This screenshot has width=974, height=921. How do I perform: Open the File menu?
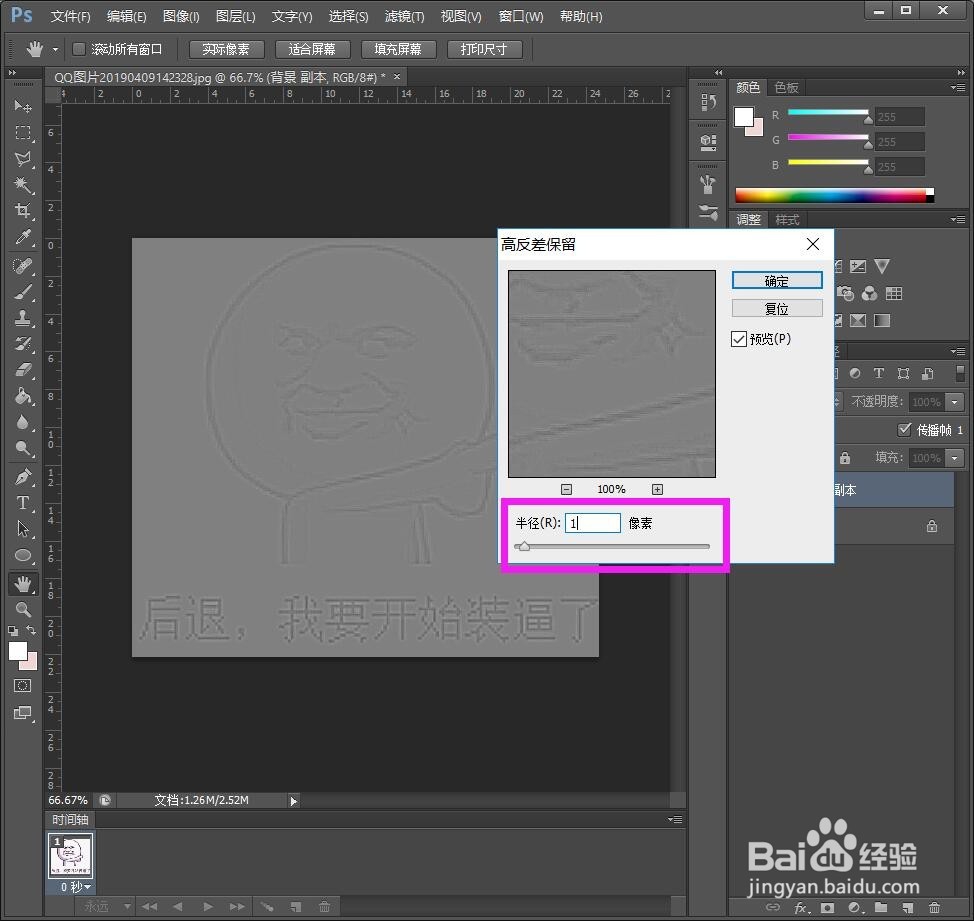pyautogui.click(x=70, y=16)
